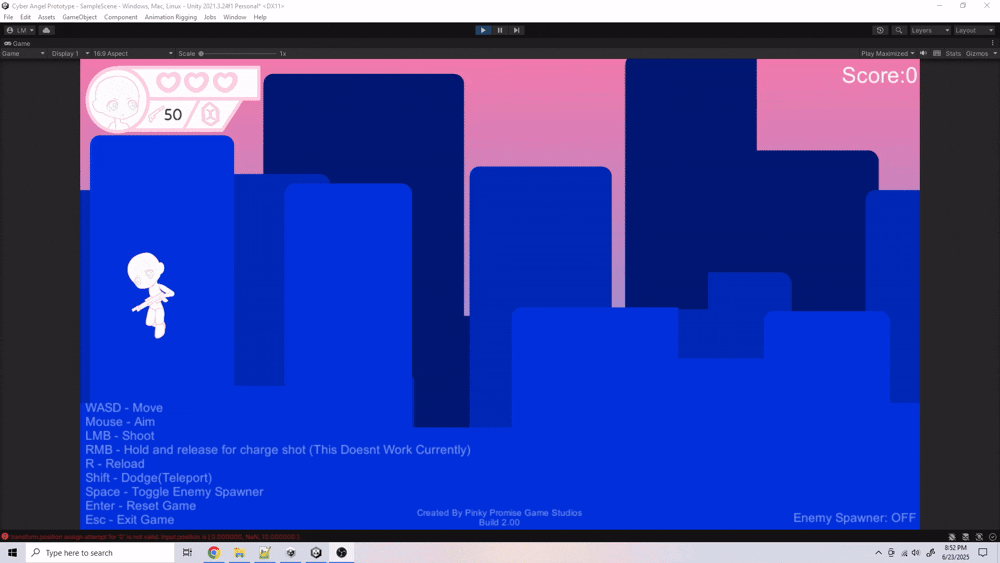This screenshot has width=1000, height=563.
Task: Toggle the Unity shortcuts keyboard icon
Action: [937, 54]
